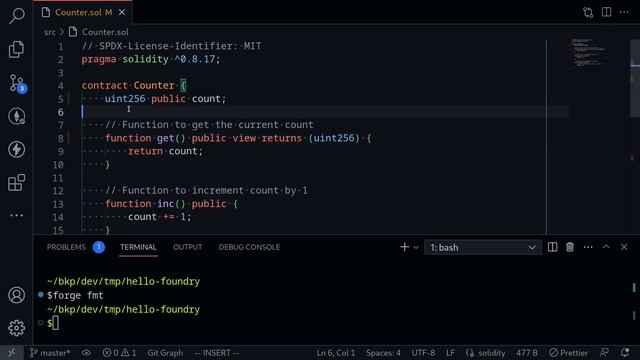The image size is (640, 360).
Task: Open the lightning bolt extension view
Action: [x=16, y=149]
